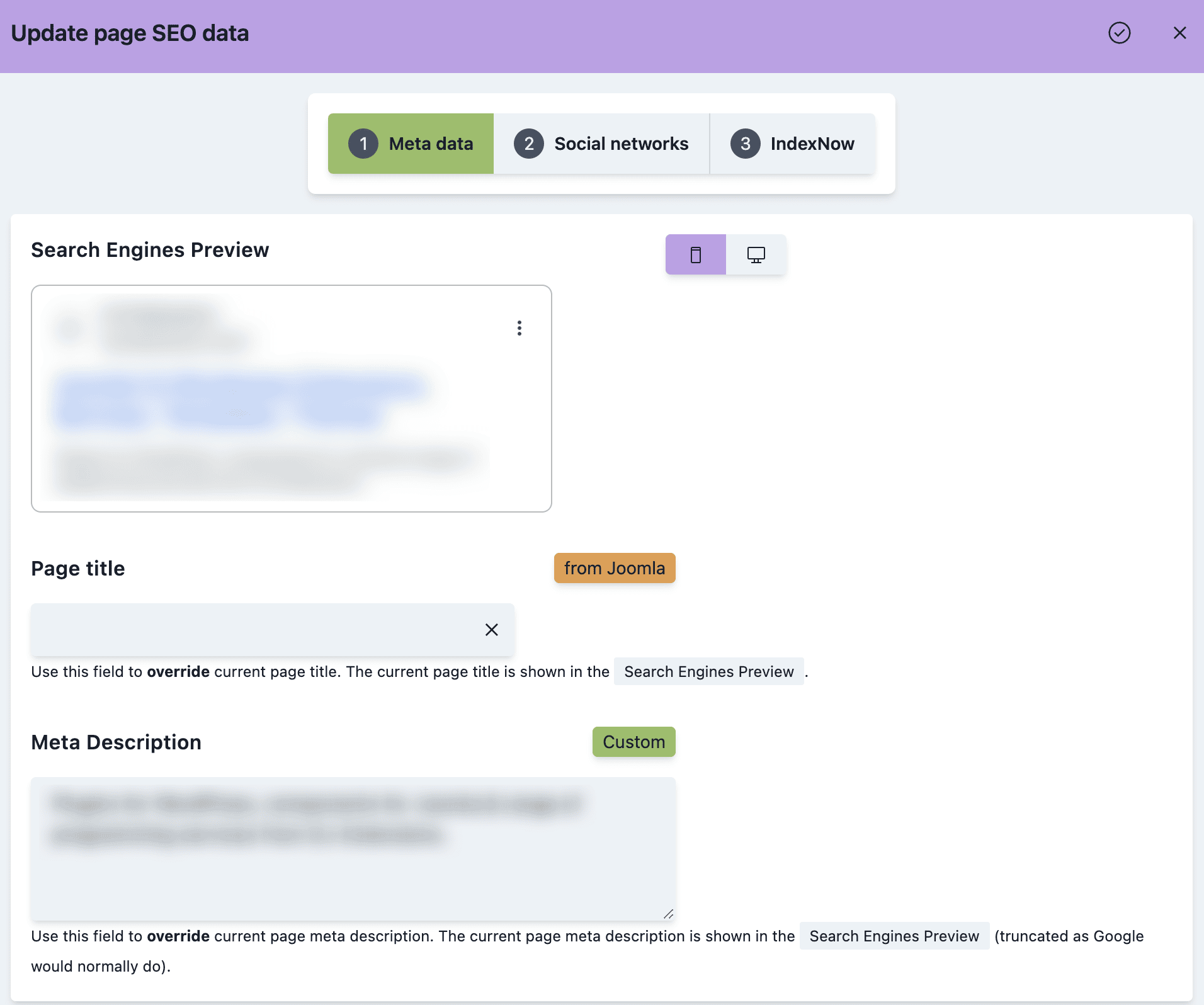Click the Page title heading
The image size is (1204, 1005).
(x=78, y=569)
